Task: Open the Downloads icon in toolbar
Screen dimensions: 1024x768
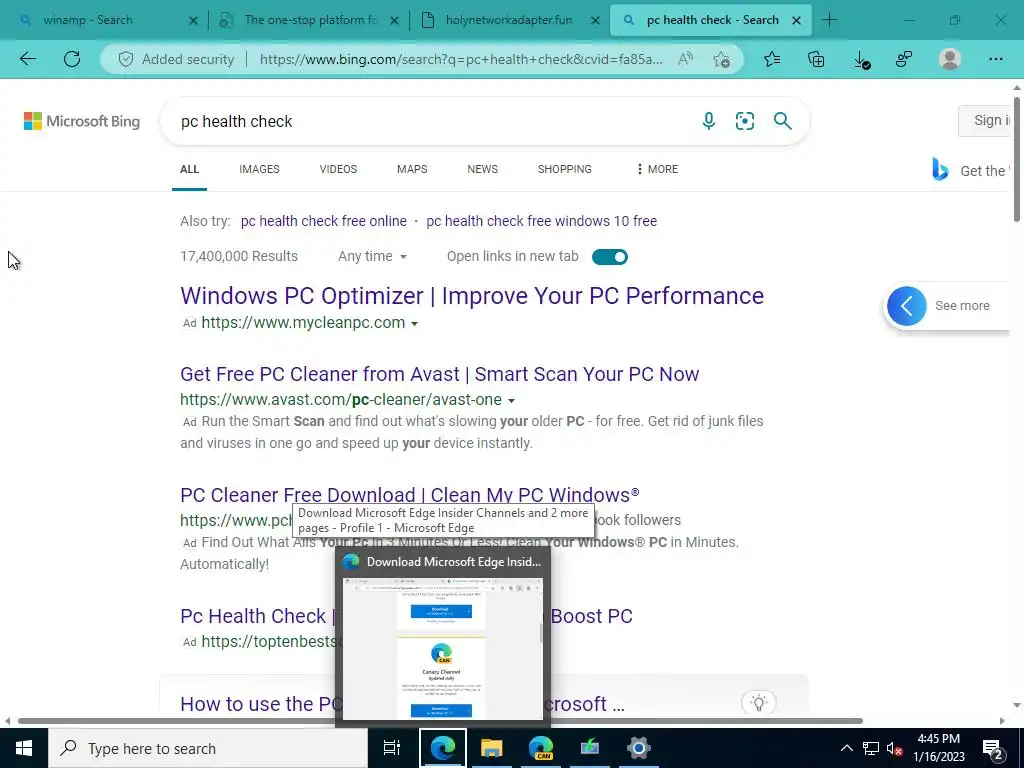Action: (861, 60)
